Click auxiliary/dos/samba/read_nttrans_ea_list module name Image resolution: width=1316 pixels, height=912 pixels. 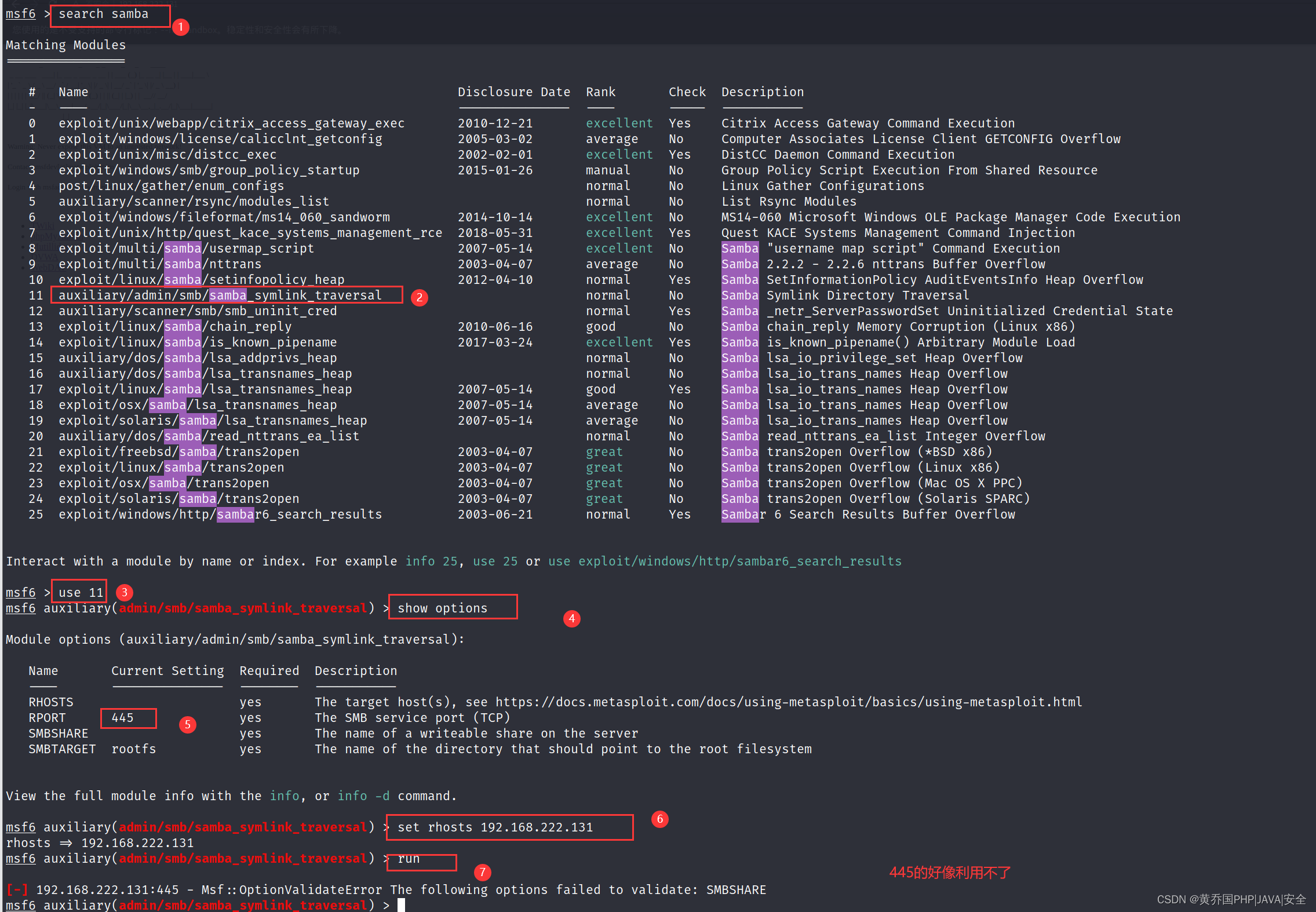[209, 436]
